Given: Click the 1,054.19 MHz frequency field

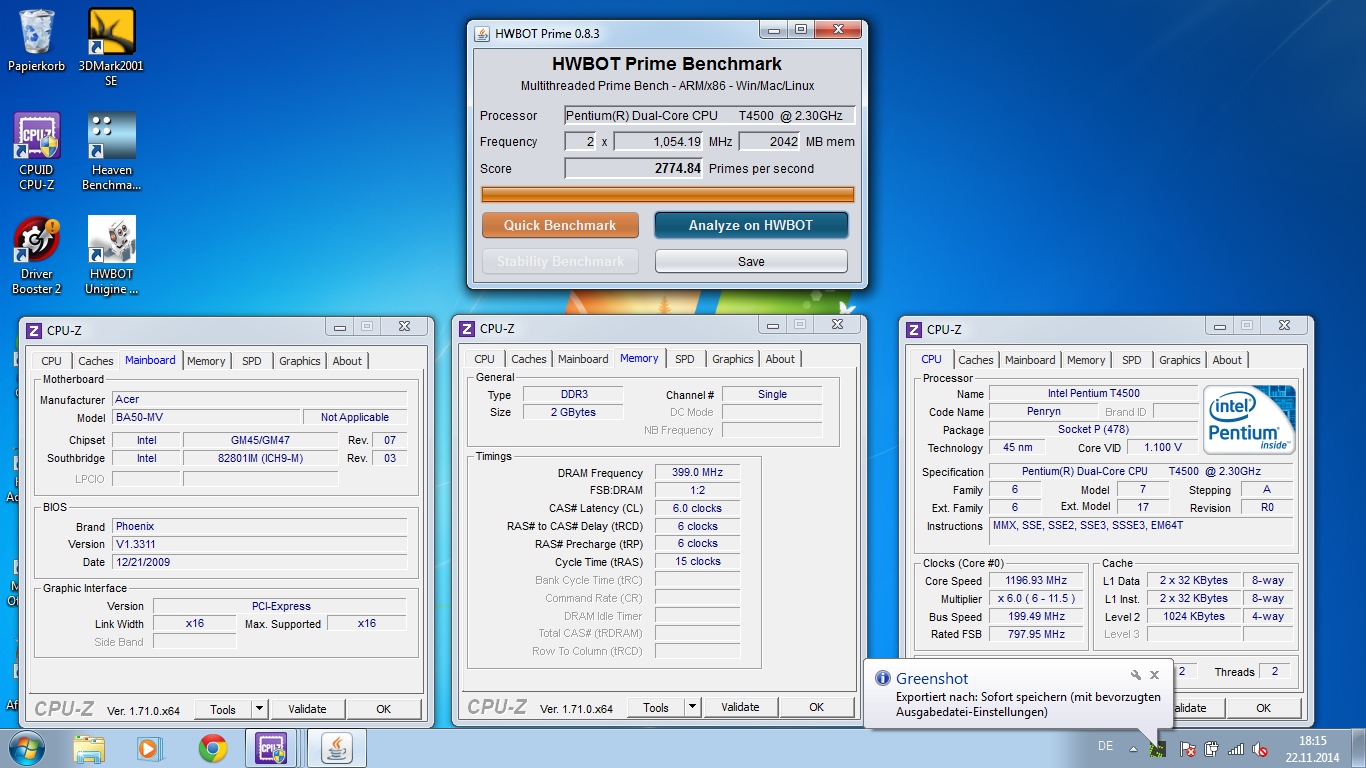Looking at the screenshot, I should (x=659, y=142).
